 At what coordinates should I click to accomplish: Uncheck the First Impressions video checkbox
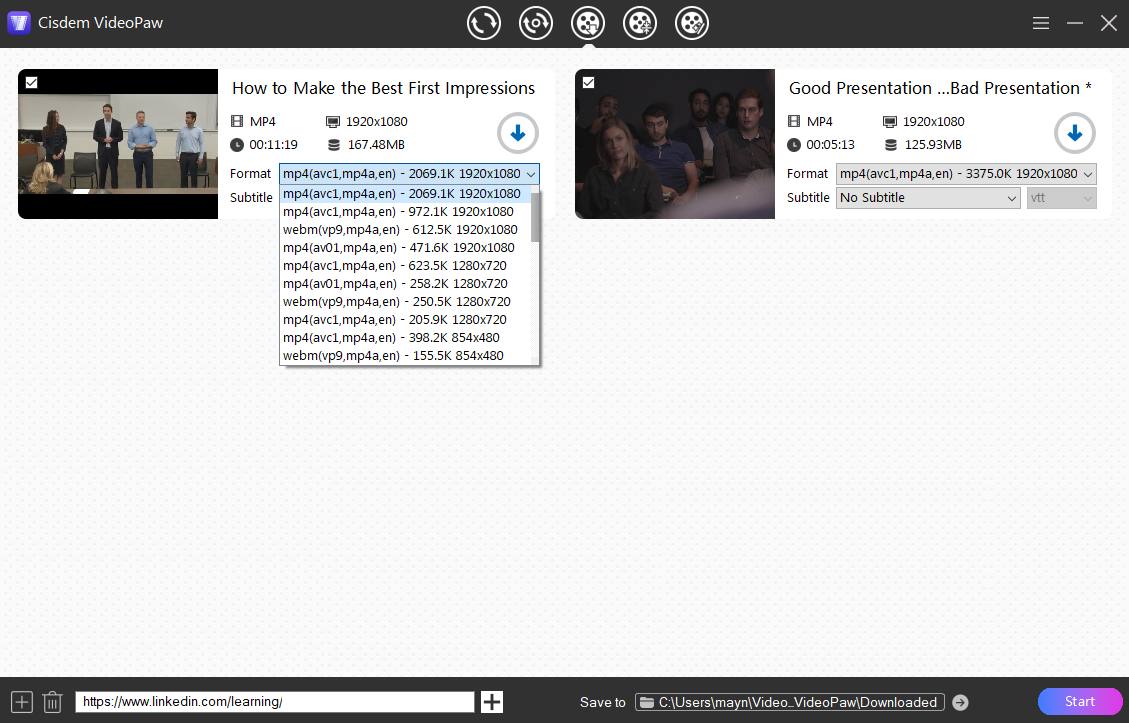pos(30,83)
